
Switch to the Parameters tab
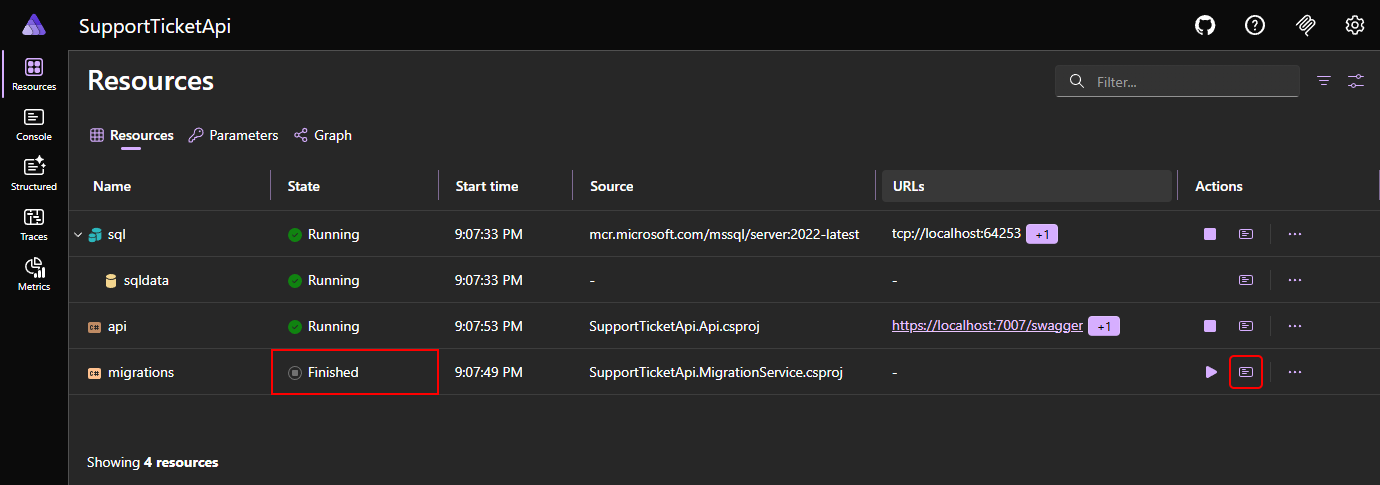click(233, 135)
